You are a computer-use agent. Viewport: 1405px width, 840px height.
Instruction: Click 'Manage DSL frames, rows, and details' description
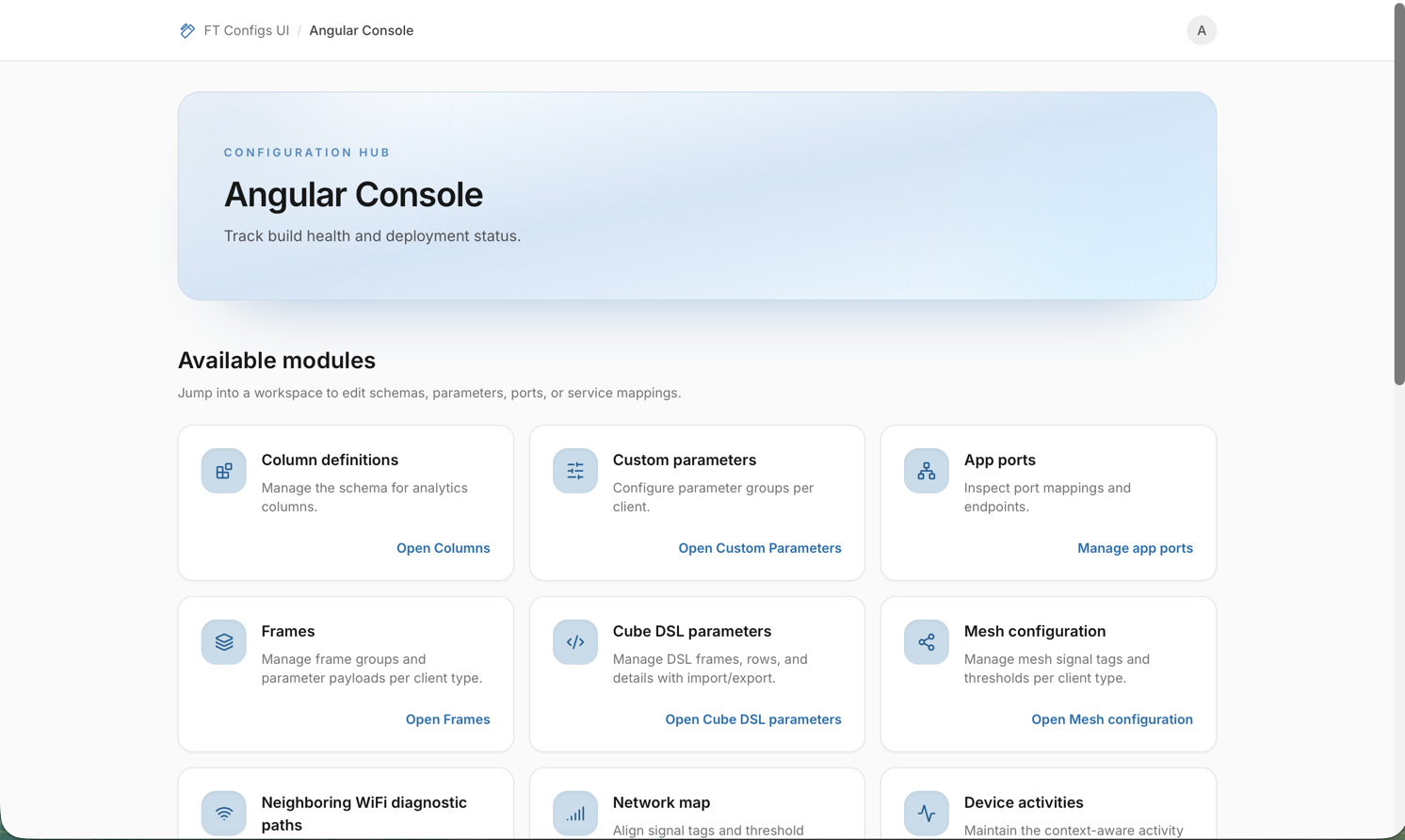(709, 669)
